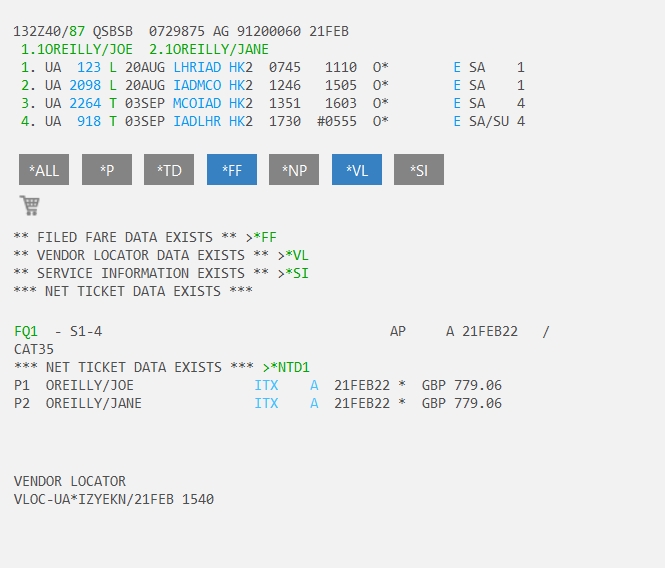Click status HK2 on the UA 2264 segment
This screenshot has width=665, height=568.
click(241, 104)
